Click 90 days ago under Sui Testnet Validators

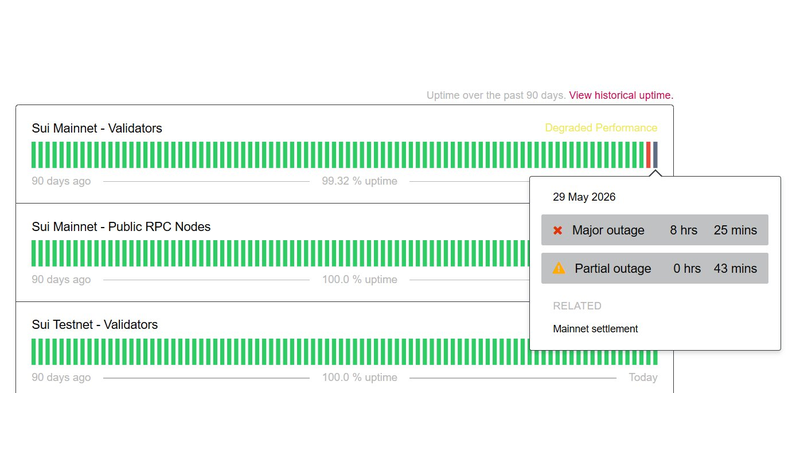pos(61,378)
